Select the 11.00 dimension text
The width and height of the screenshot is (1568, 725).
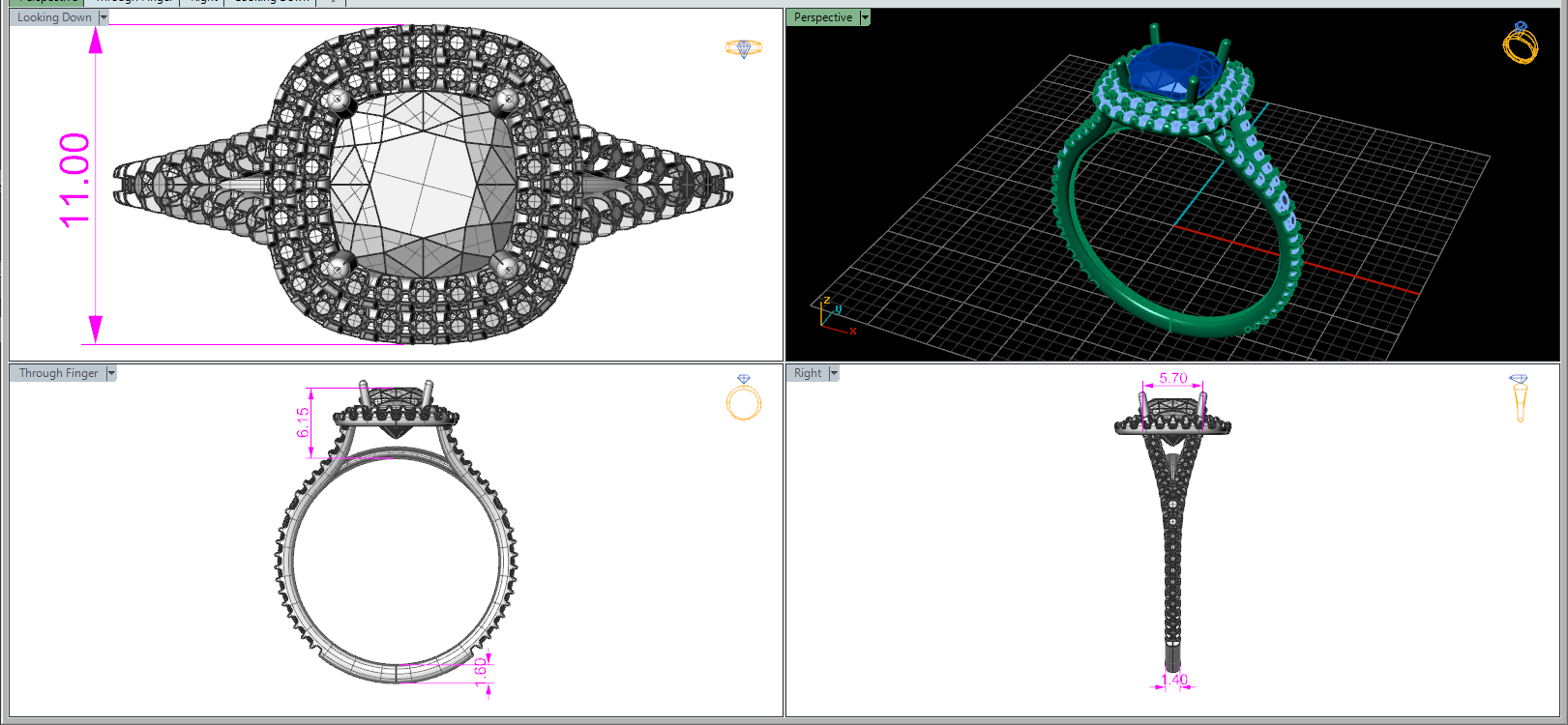click(x=74, y=181)
